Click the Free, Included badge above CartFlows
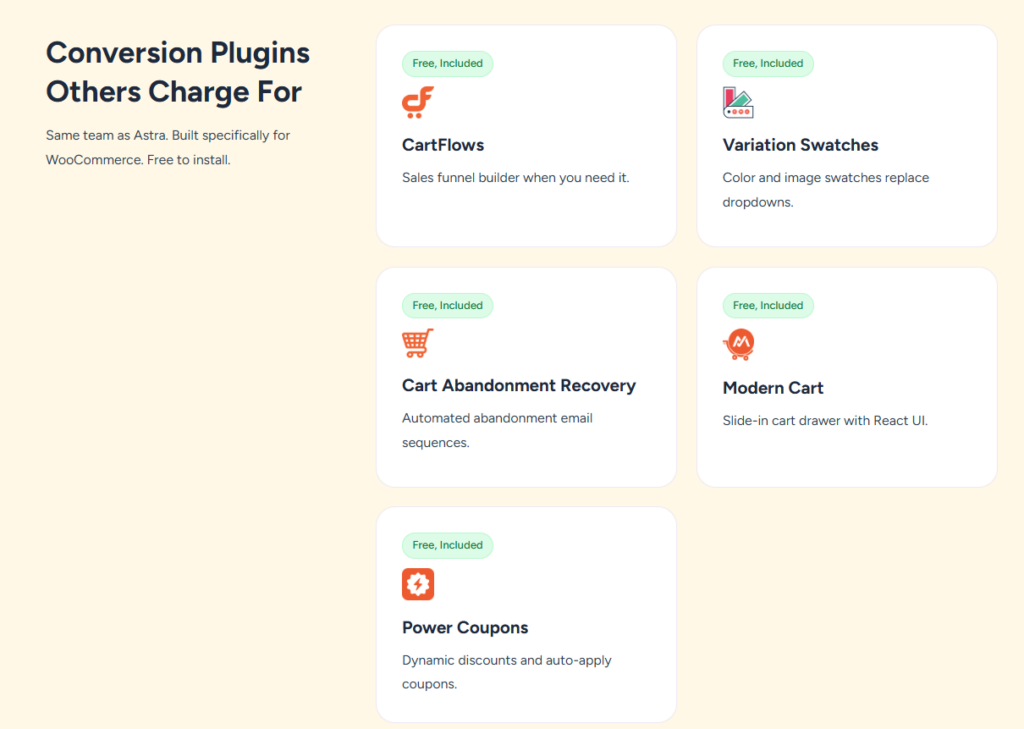 (x=447, y=63)
